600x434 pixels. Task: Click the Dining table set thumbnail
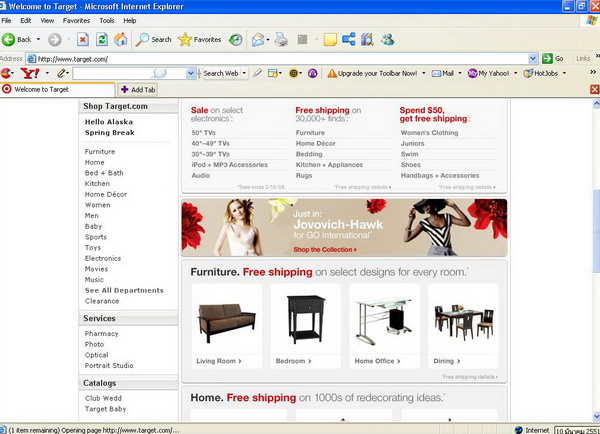[x=463, y=322]
